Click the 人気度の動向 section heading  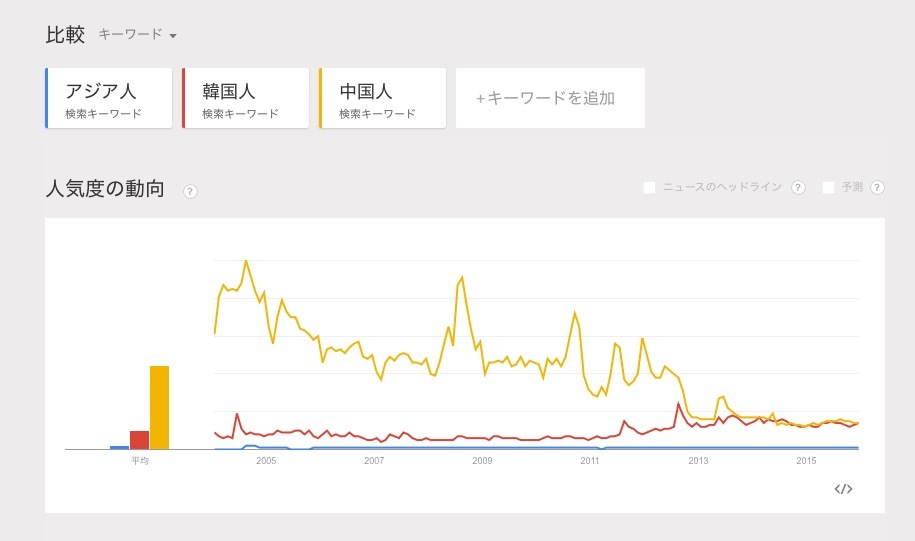point(105,189)
